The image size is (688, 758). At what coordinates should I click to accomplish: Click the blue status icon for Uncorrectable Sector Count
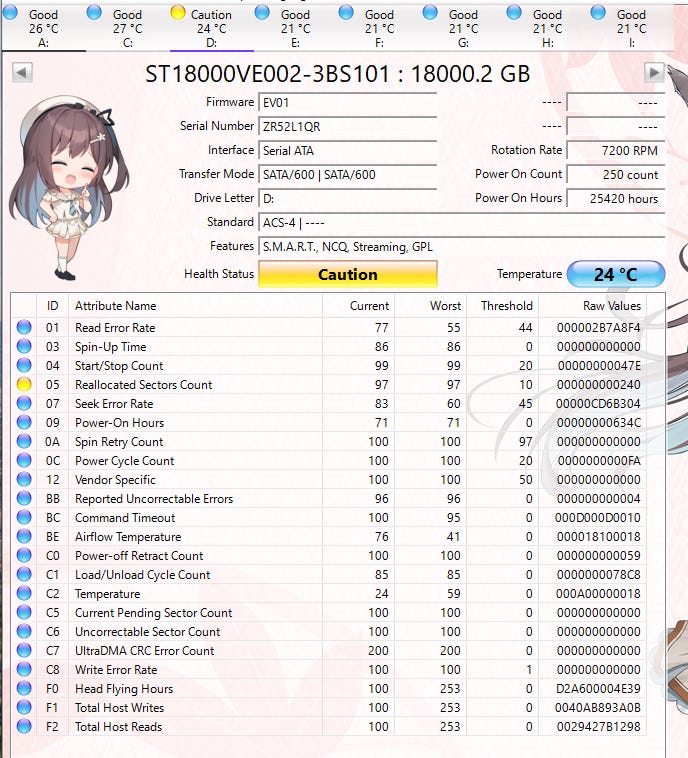24,631
